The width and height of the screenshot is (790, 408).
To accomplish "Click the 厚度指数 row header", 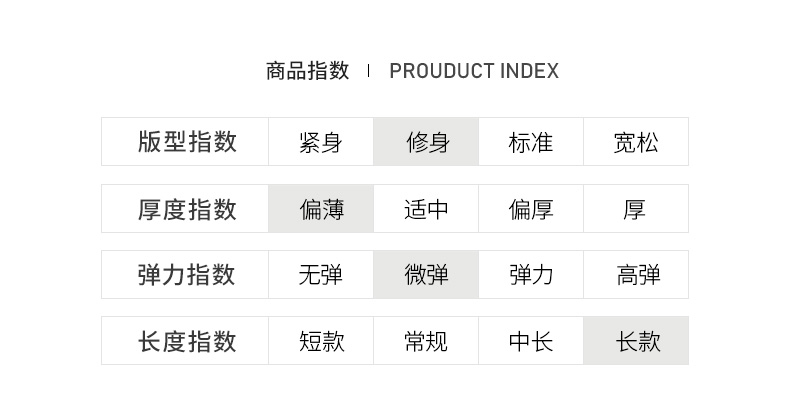I will pyautogui.click(x=187, y=209).
